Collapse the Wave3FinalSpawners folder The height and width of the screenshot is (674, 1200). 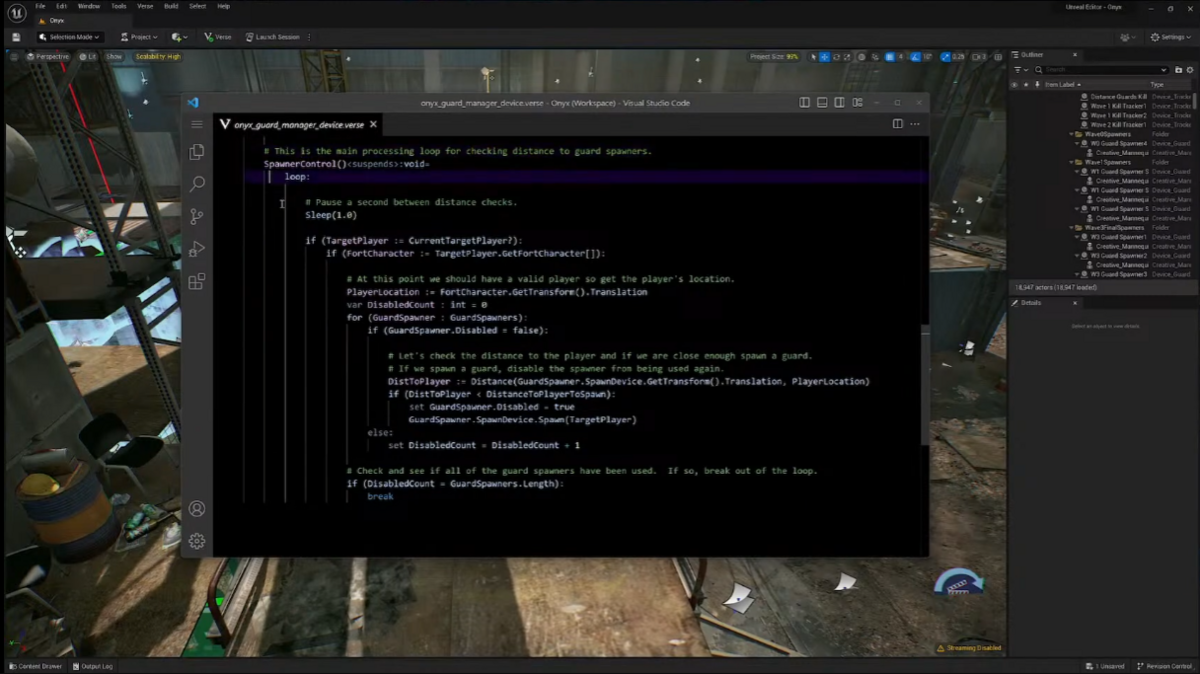[x=1073, y=228]
